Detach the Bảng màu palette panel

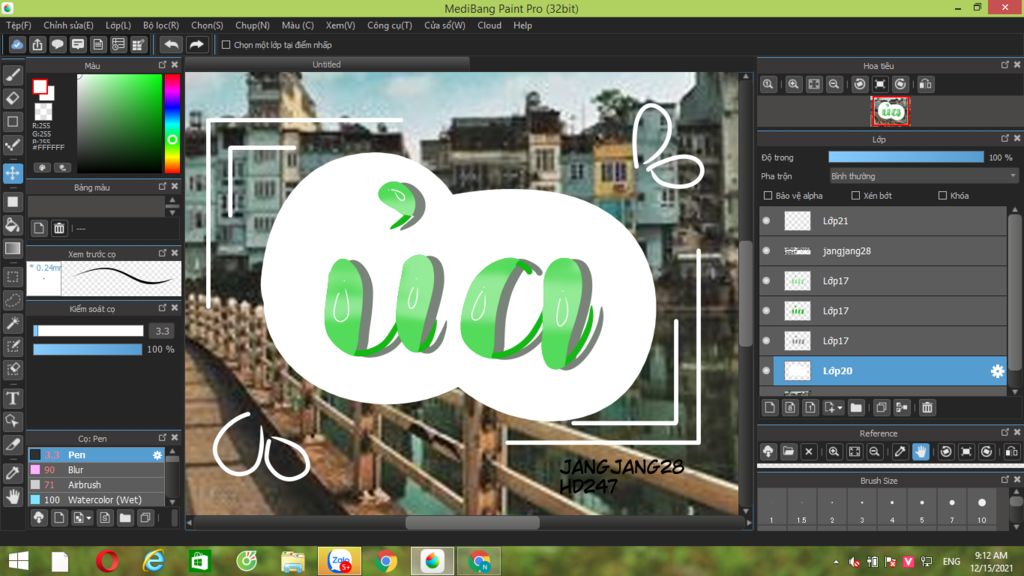tap(163, 187)
